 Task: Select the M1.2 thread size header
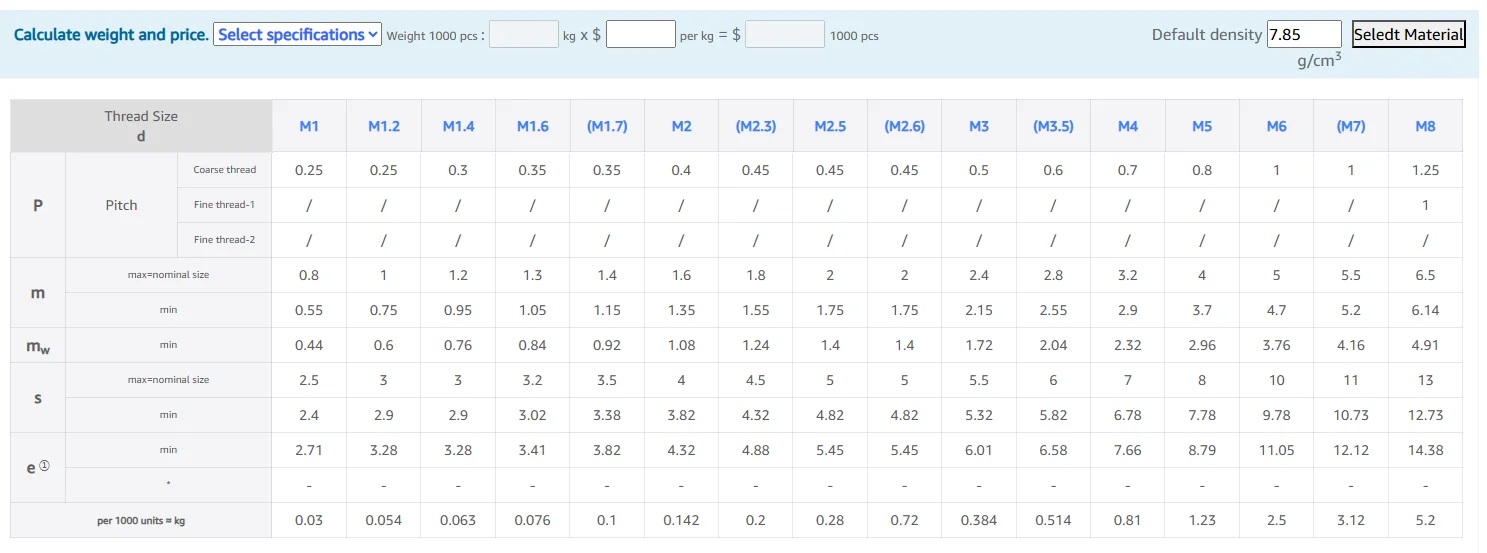coord(384,126)
